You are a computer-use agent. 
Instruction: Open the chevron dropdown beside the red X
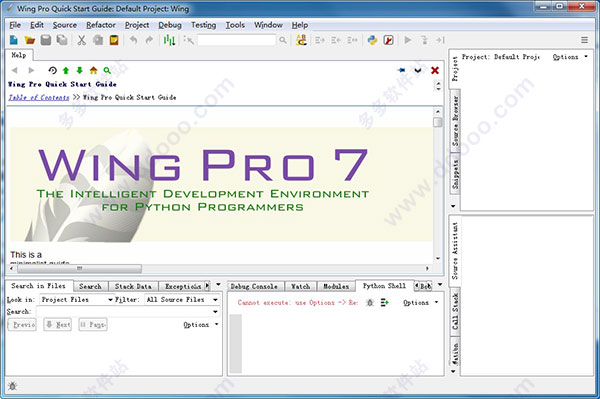point(418,71)
